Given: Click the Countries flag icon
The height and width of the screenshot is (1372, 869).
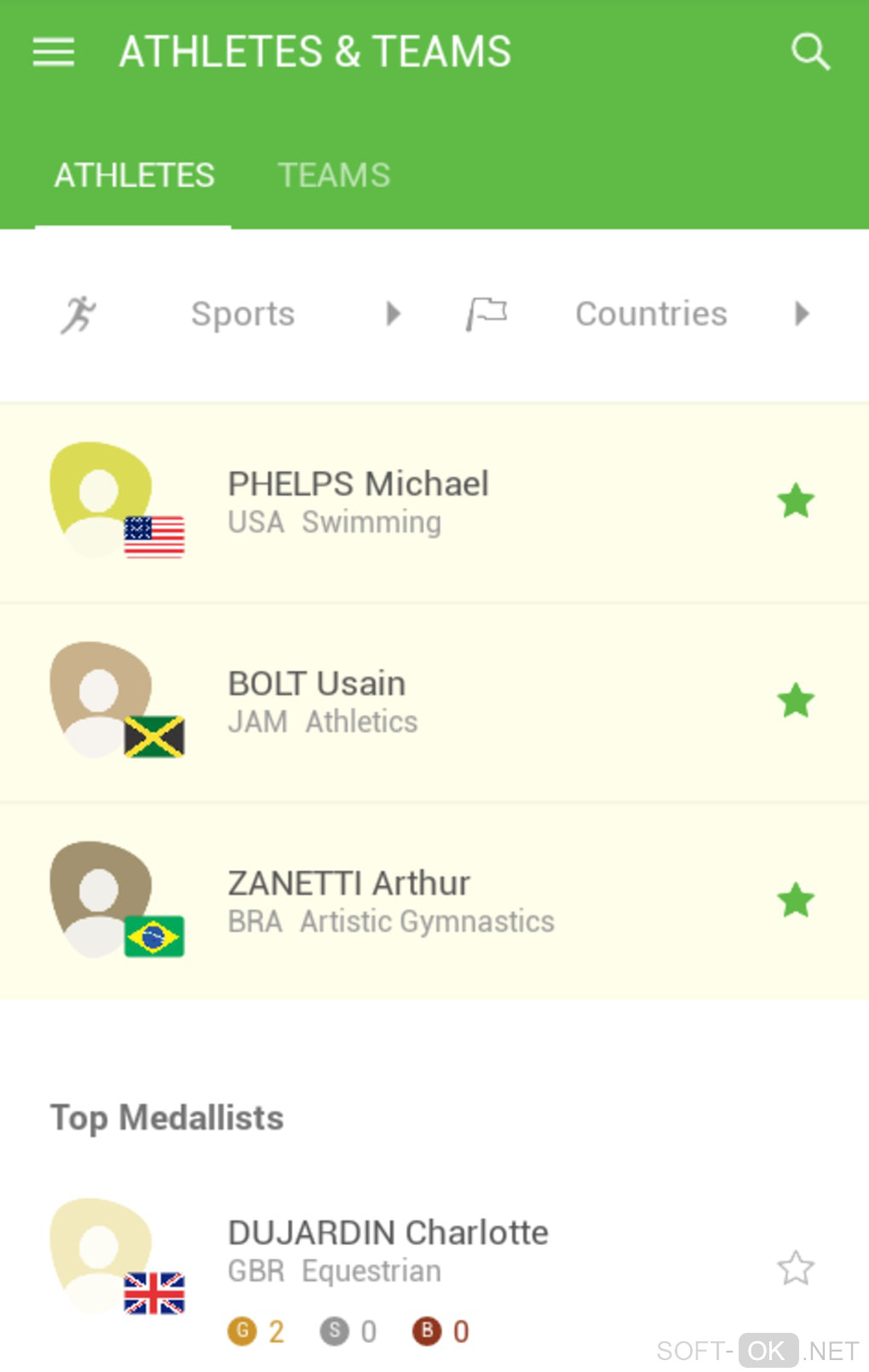Looking at the screenshot, I should coord(486,314).
